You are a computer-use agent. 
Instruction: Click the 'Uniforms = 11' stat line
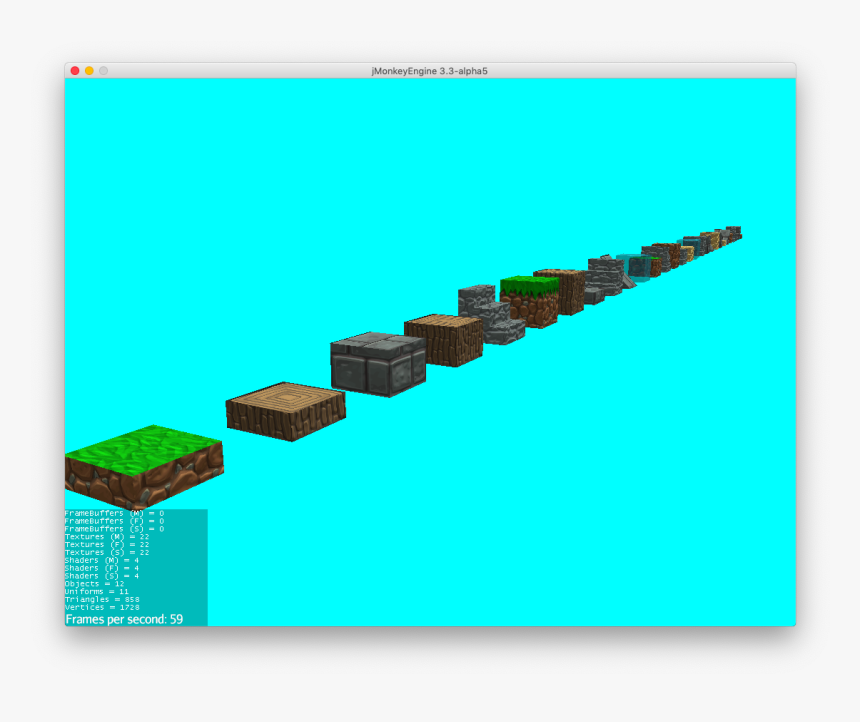[97, 591]
